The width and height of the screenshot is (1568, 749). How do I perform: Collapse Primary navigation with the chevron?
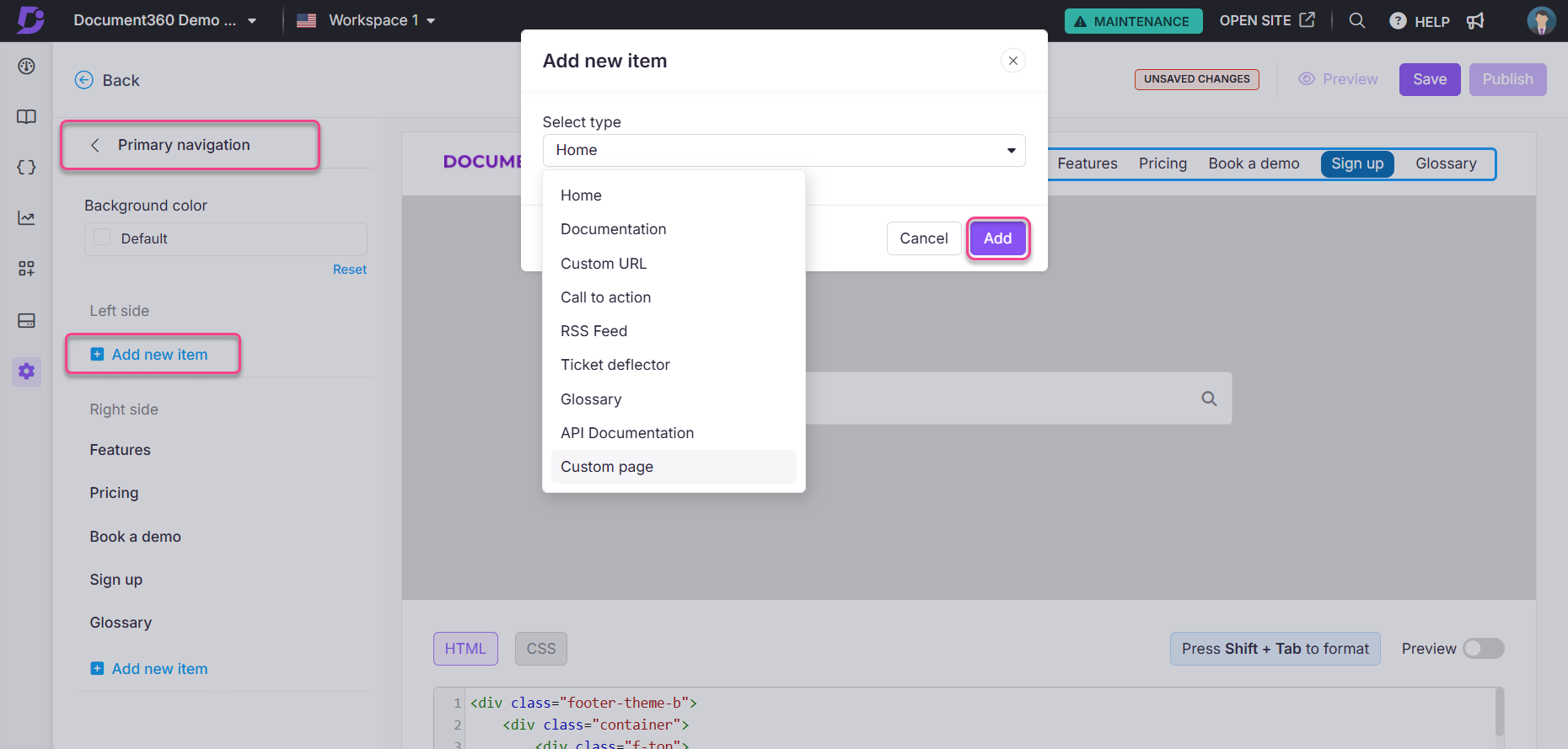point(95,145)
